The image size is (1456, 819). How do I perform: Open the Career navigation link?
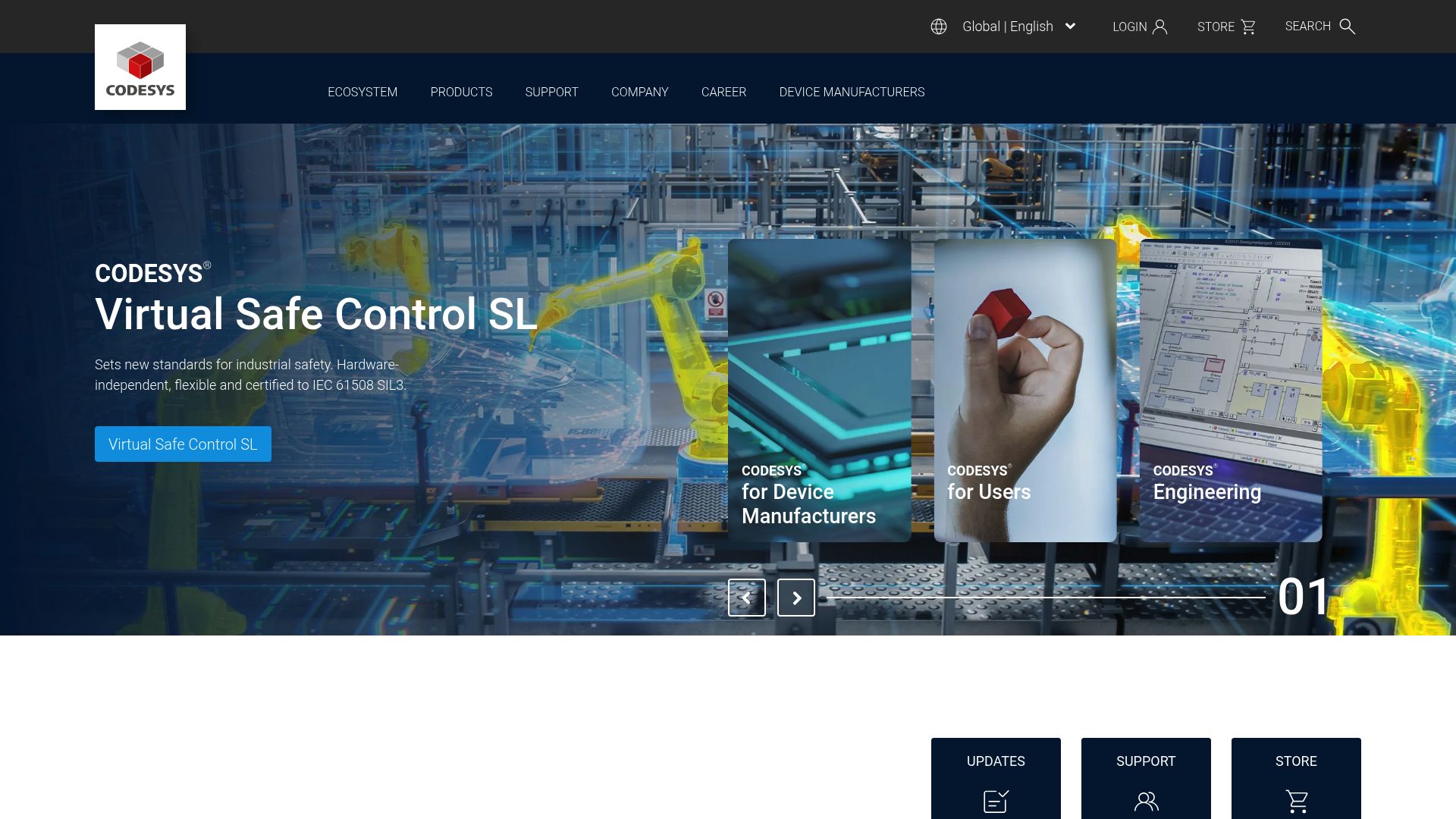click(x=723, y=92)
